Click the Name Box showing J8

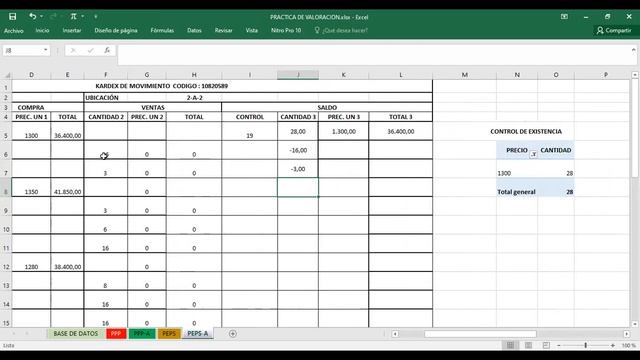click(x=22, y=50)
